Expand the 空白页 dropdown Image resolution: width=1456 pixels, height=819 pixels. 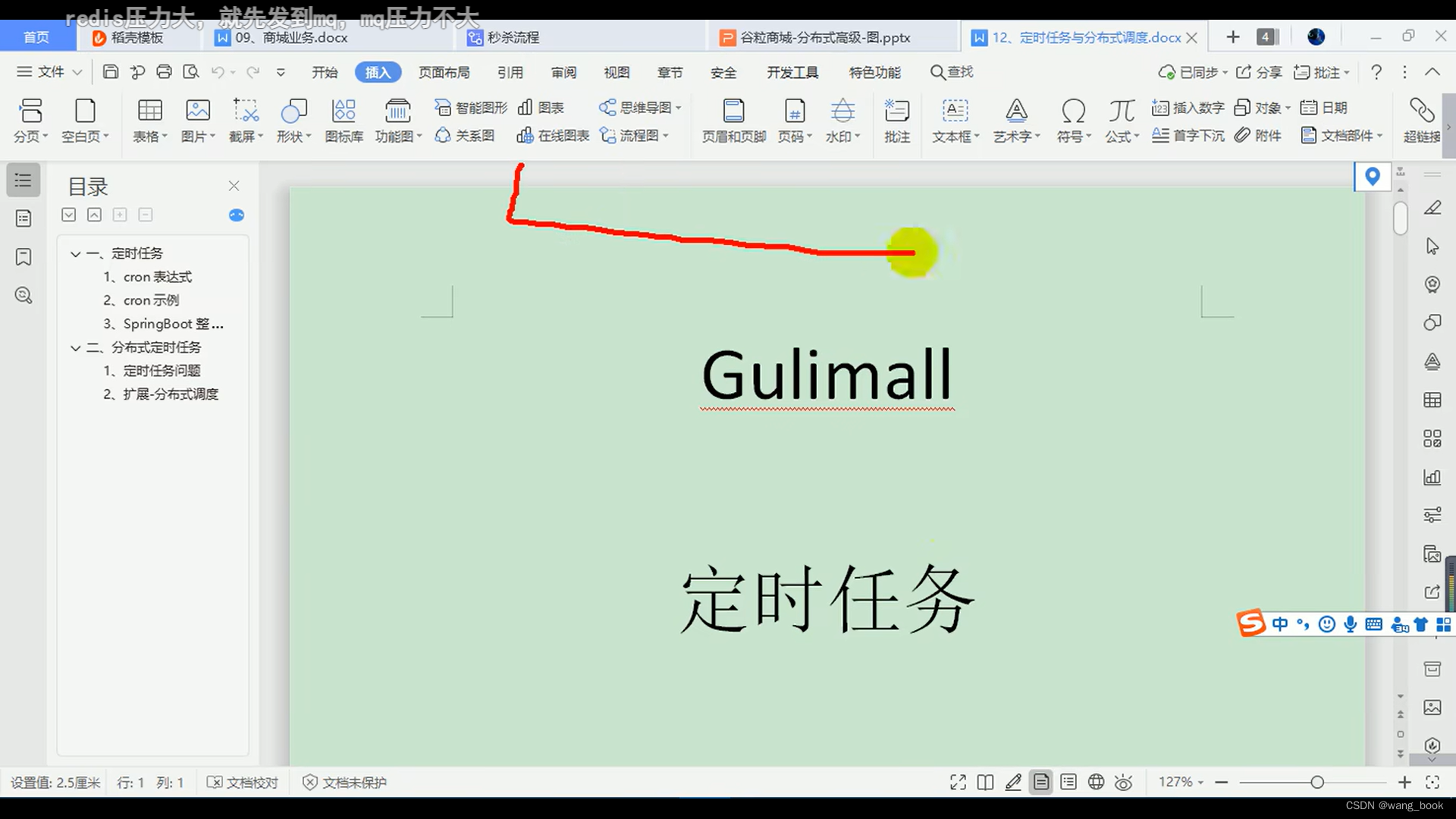click(x=85, y=136)
